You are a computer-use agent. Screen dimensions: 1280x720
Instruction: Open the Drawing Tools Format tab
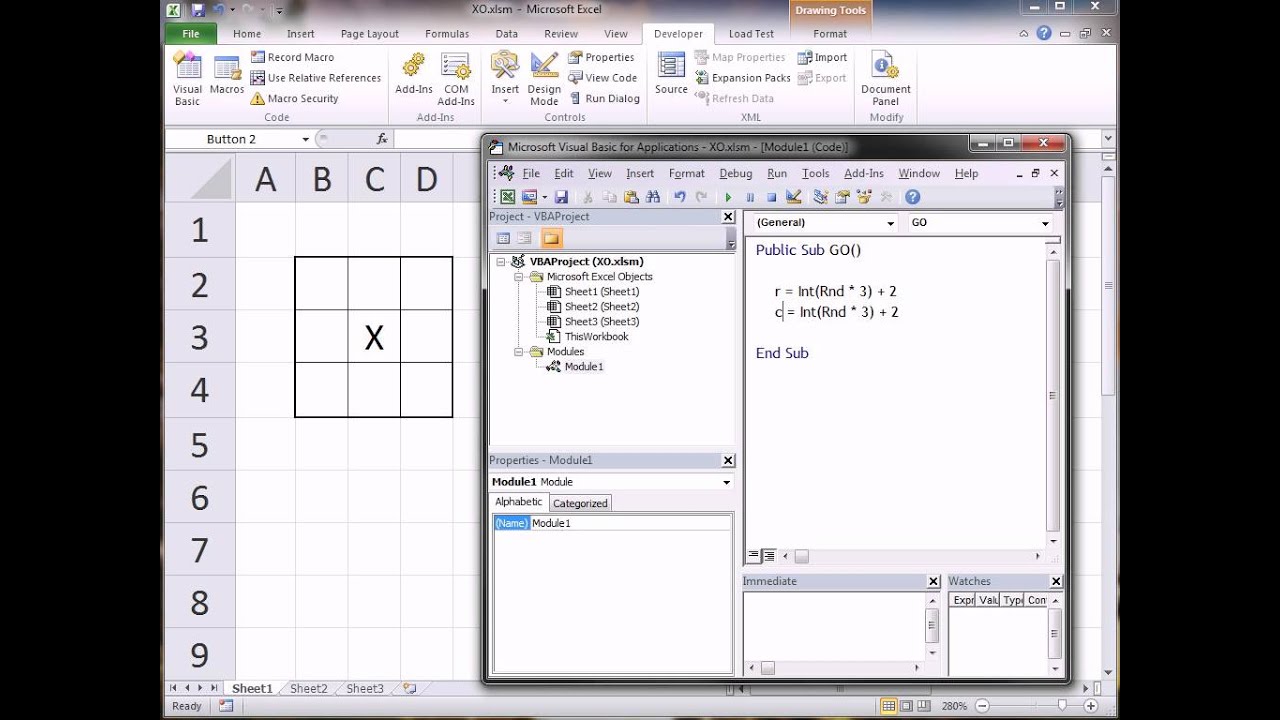830,33
